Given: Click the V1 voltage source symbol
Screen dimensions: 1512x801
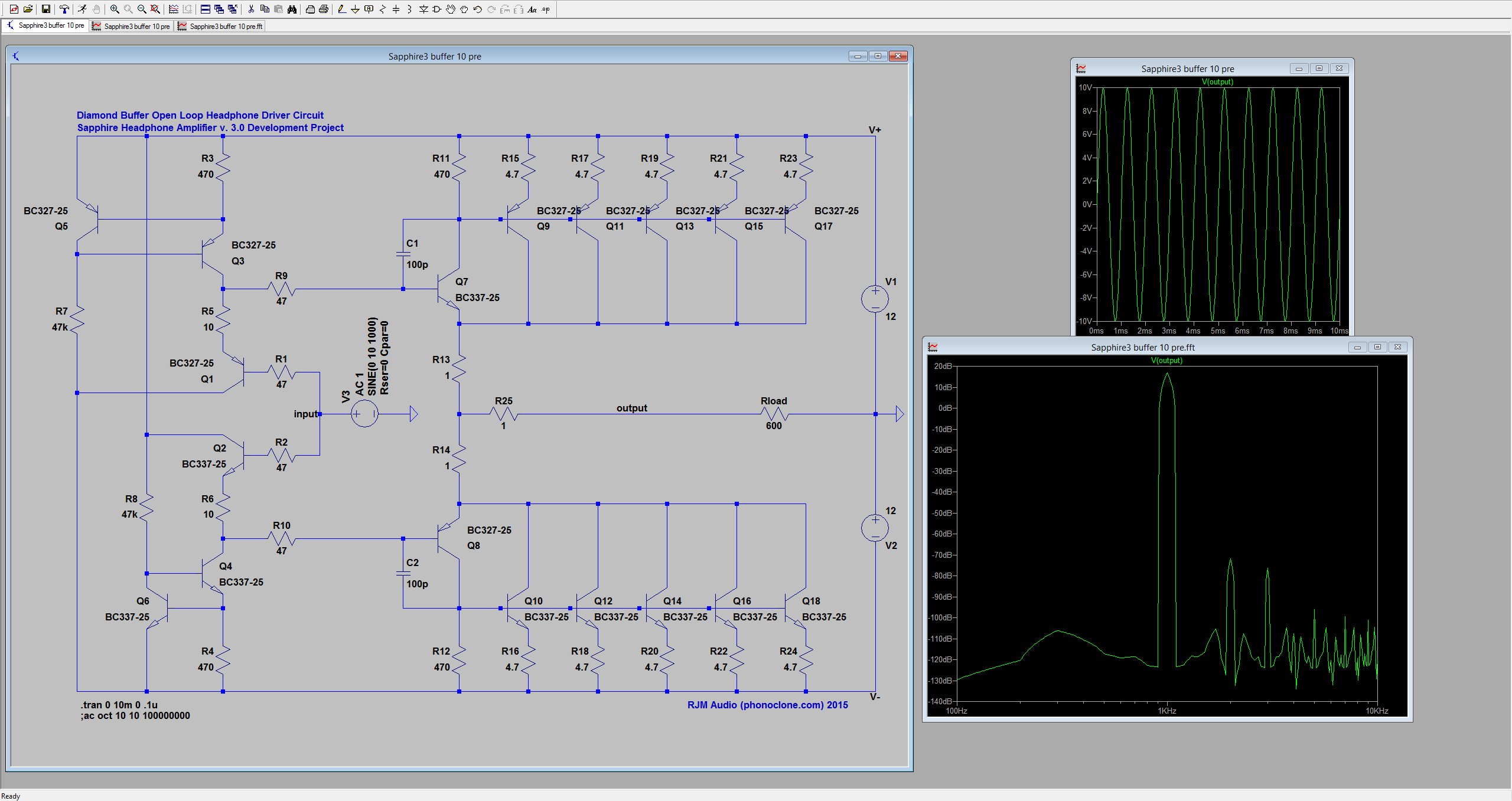Looking at the screenshot, I should click(875, 299).
